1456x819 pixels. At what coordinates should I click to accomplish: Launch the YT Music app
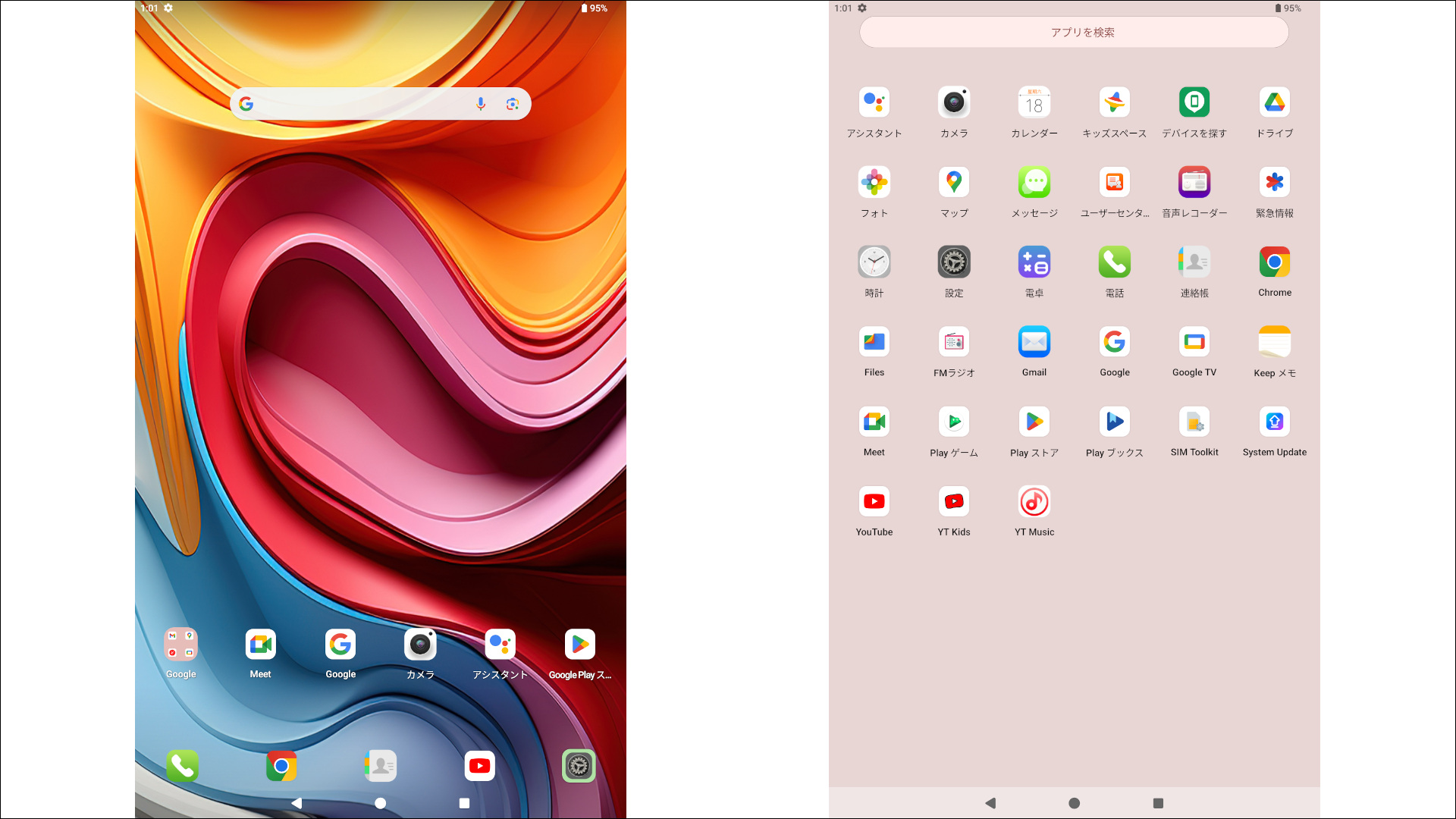point(1034,502)
